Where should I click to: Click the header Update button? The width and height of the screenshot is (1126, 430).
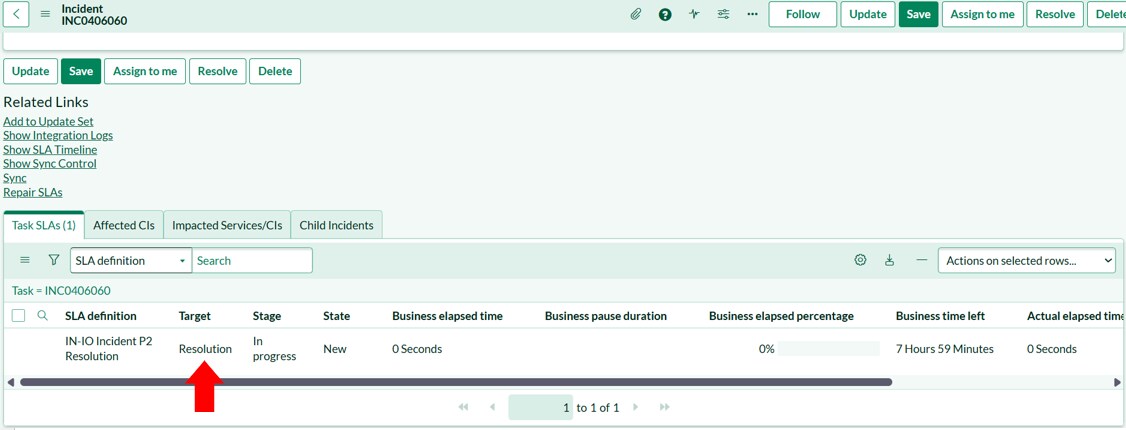[x=868, y=14]
